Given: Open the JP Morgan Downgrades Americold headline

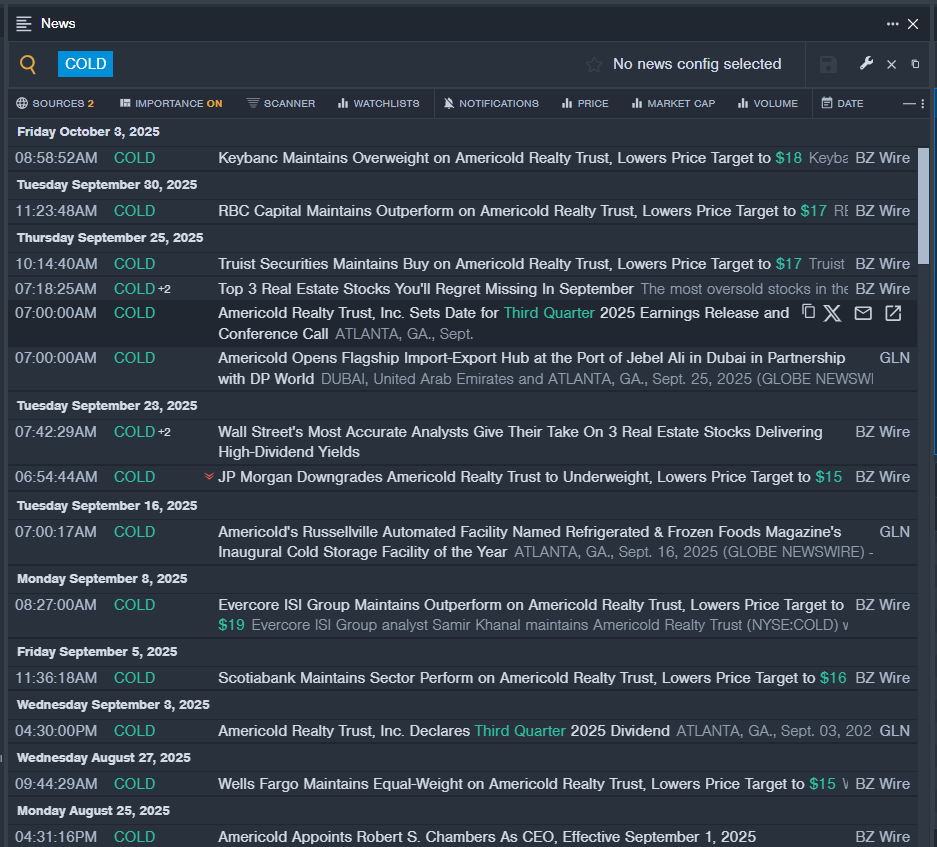Looking at the screenshot, I should [x=513, y=477].
